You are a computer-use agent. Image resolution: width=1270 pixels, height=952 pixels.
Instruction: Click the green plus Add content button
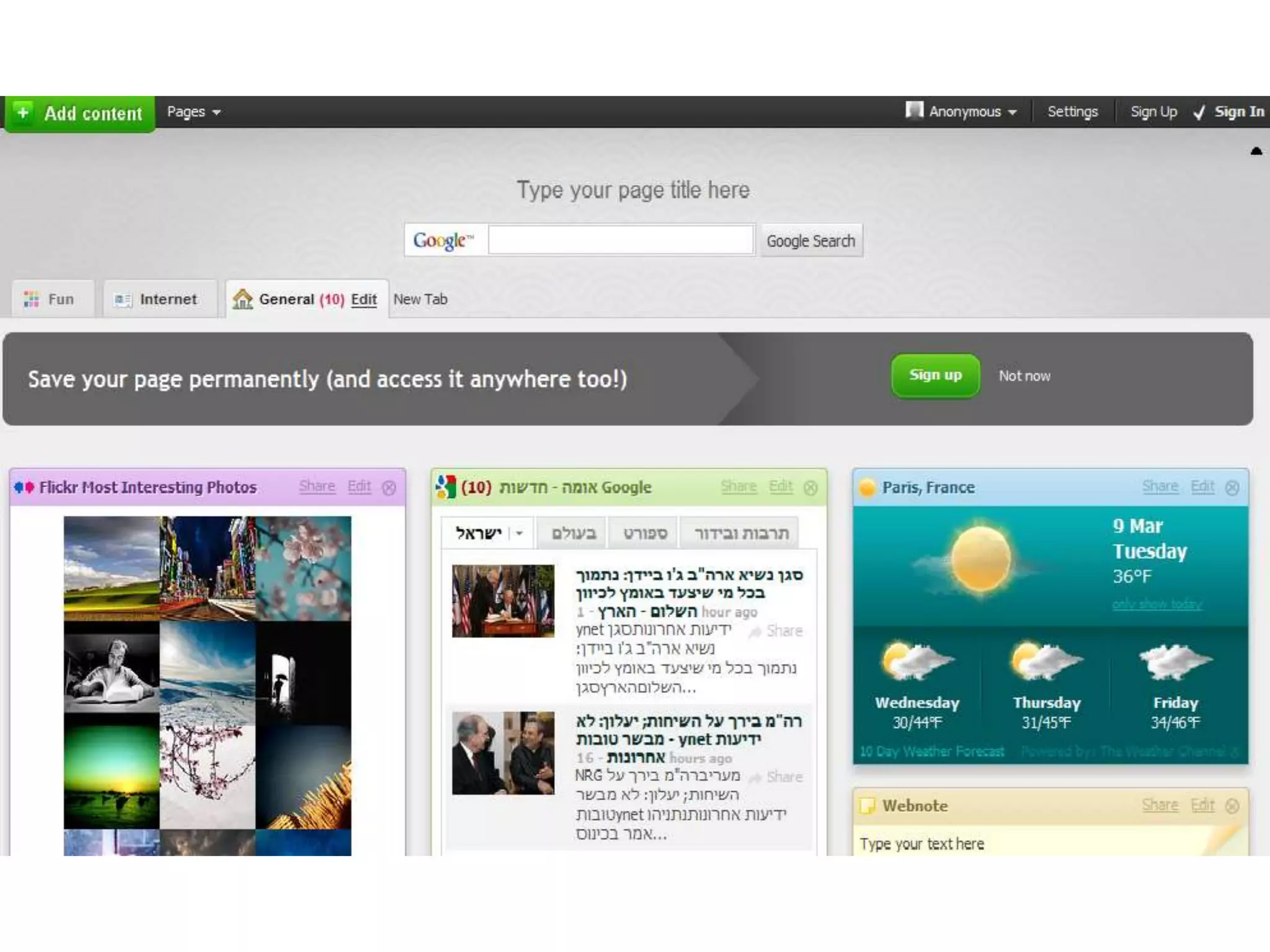(79, 113)
